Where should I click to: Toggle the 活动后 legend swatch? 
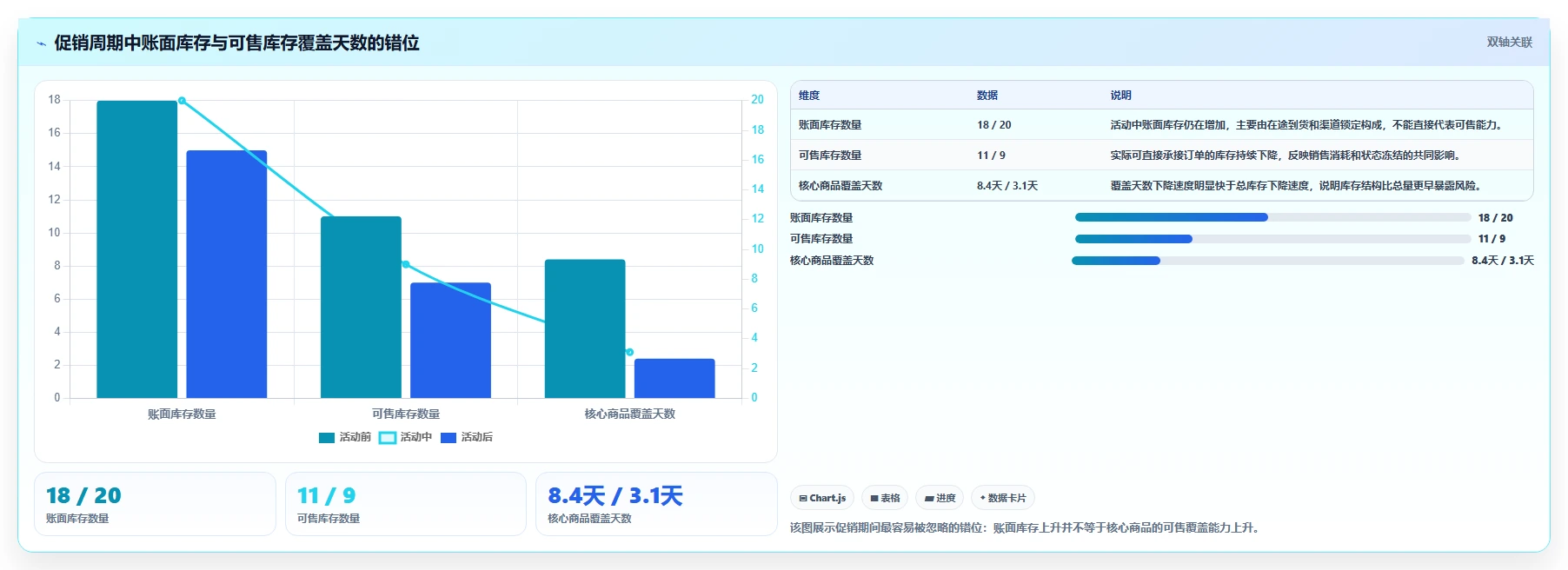tap(448, 438)
